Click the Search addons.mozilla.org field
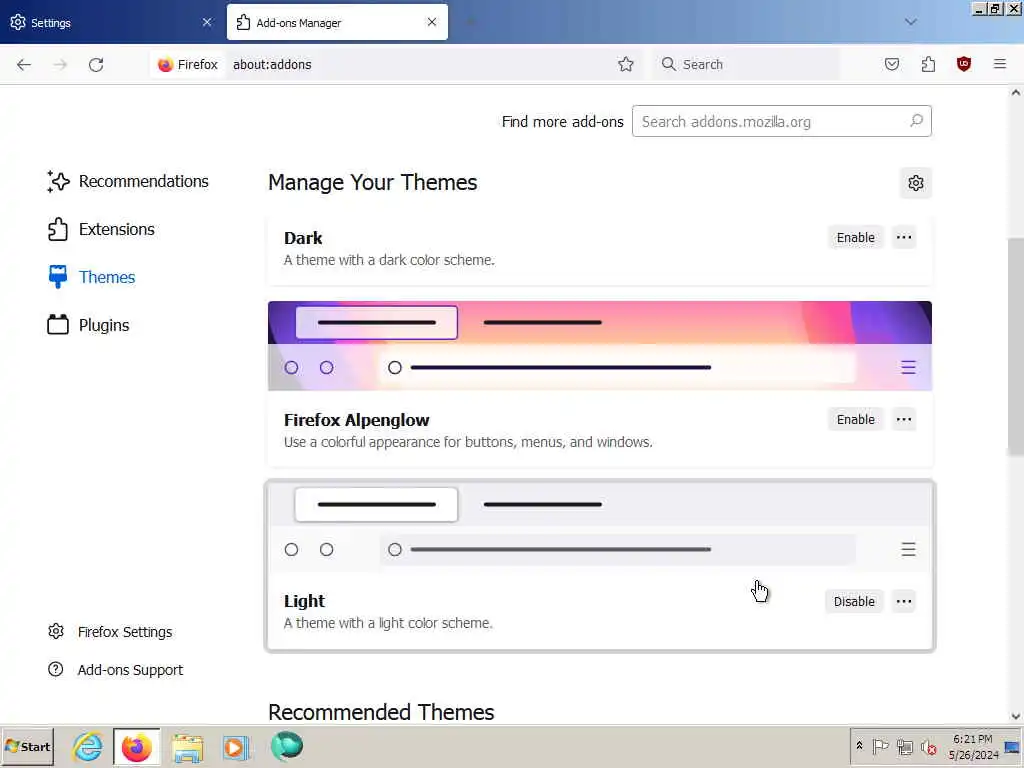The height and width of the screenshot is (768, 1024). tap(782, 121)
